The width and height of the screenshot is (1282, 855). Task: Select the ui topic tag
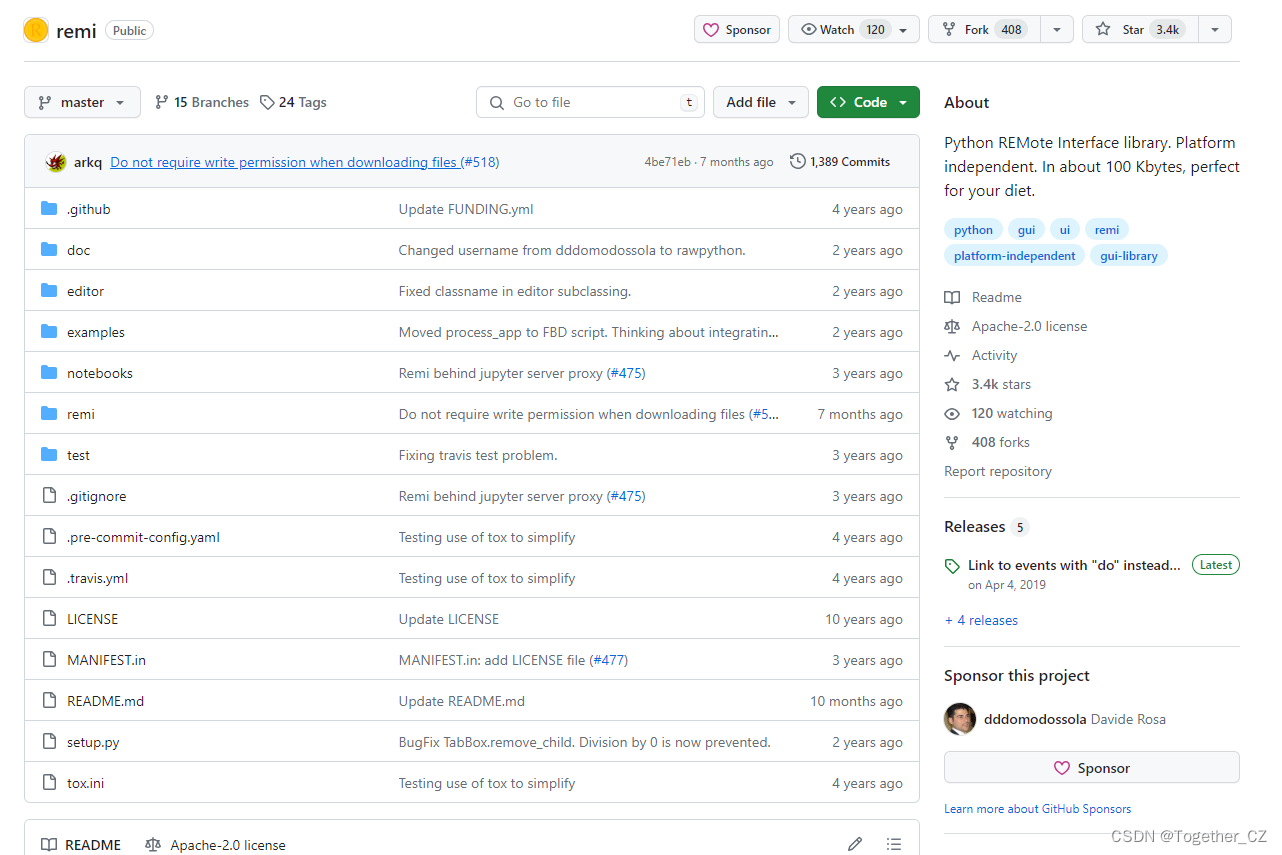(1065, 230)
